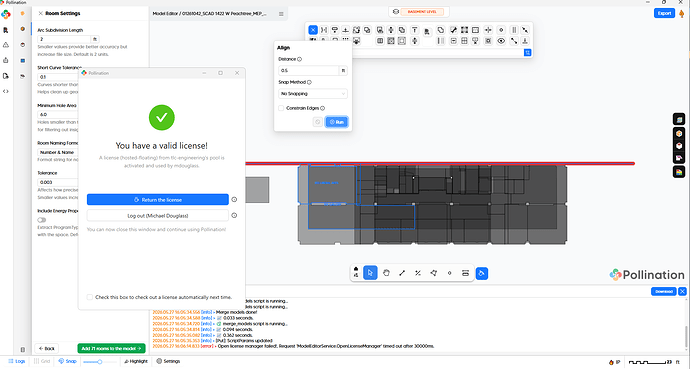This screenshot has width=690, height=369.
Task: Open the code brackets icon in sidebar
Action: point(6,91)
